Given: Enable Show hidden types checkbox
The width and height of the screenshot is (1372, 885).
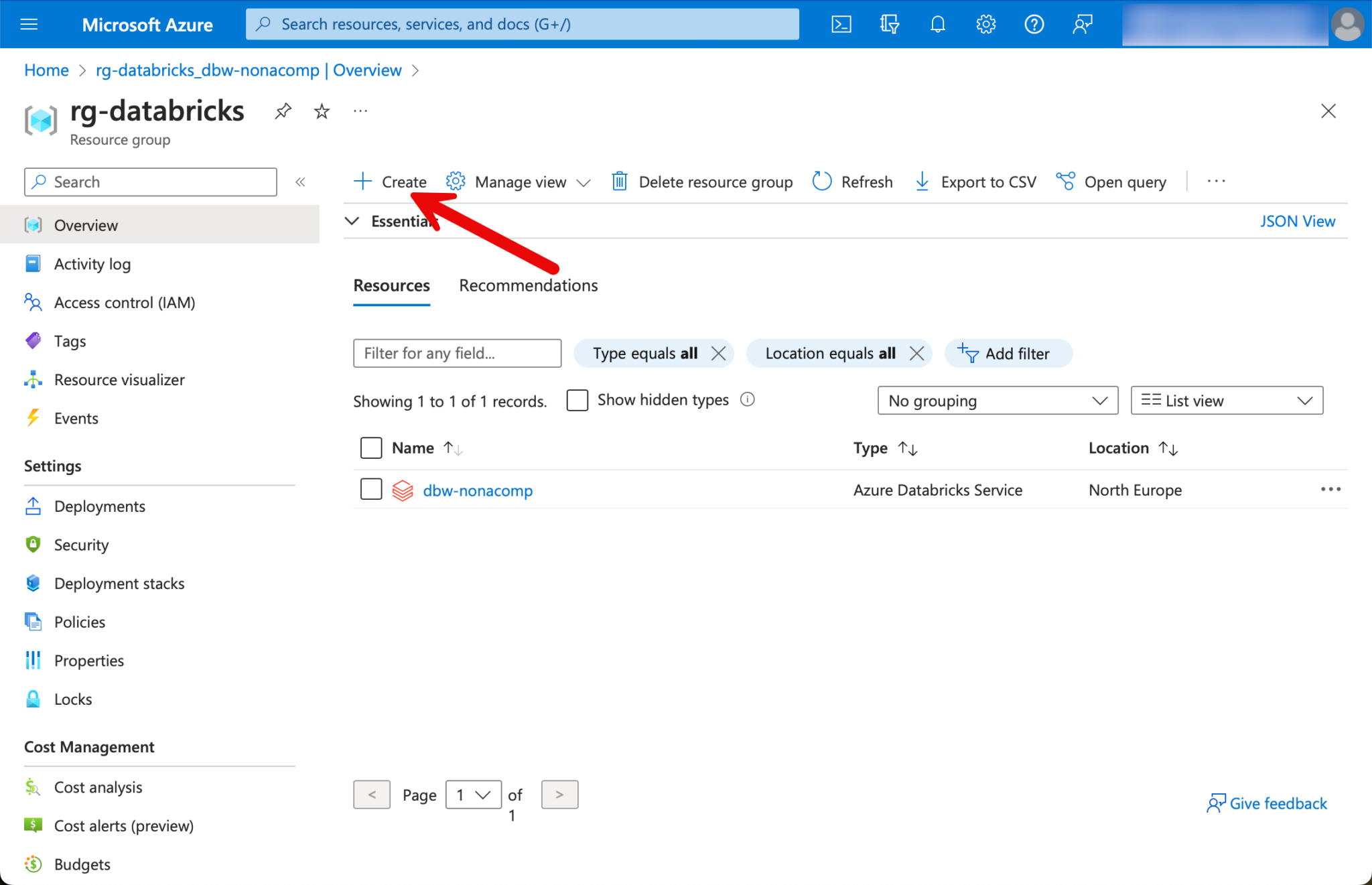Looking at the screenshot, I should click(x=577, y=400).
